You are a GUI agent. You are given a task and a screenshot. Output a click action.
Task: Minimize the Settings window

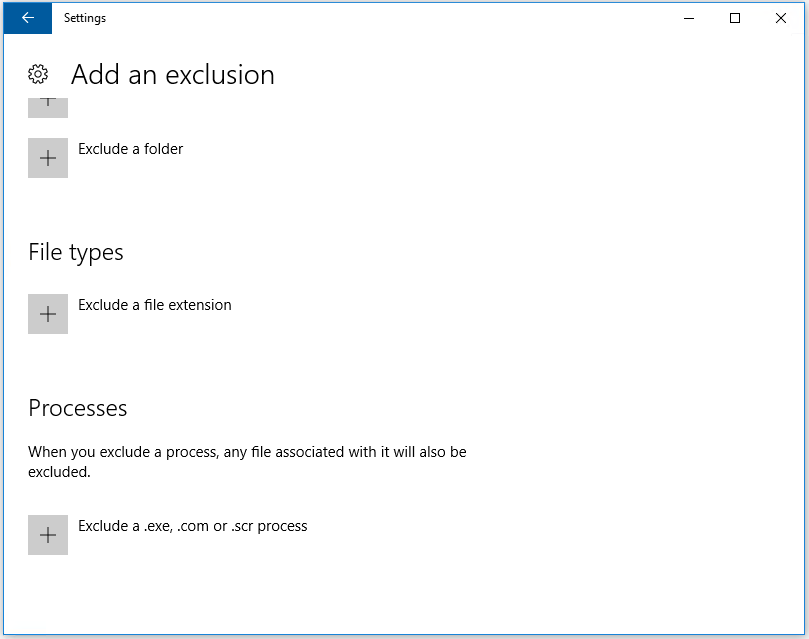click(689, 18)
